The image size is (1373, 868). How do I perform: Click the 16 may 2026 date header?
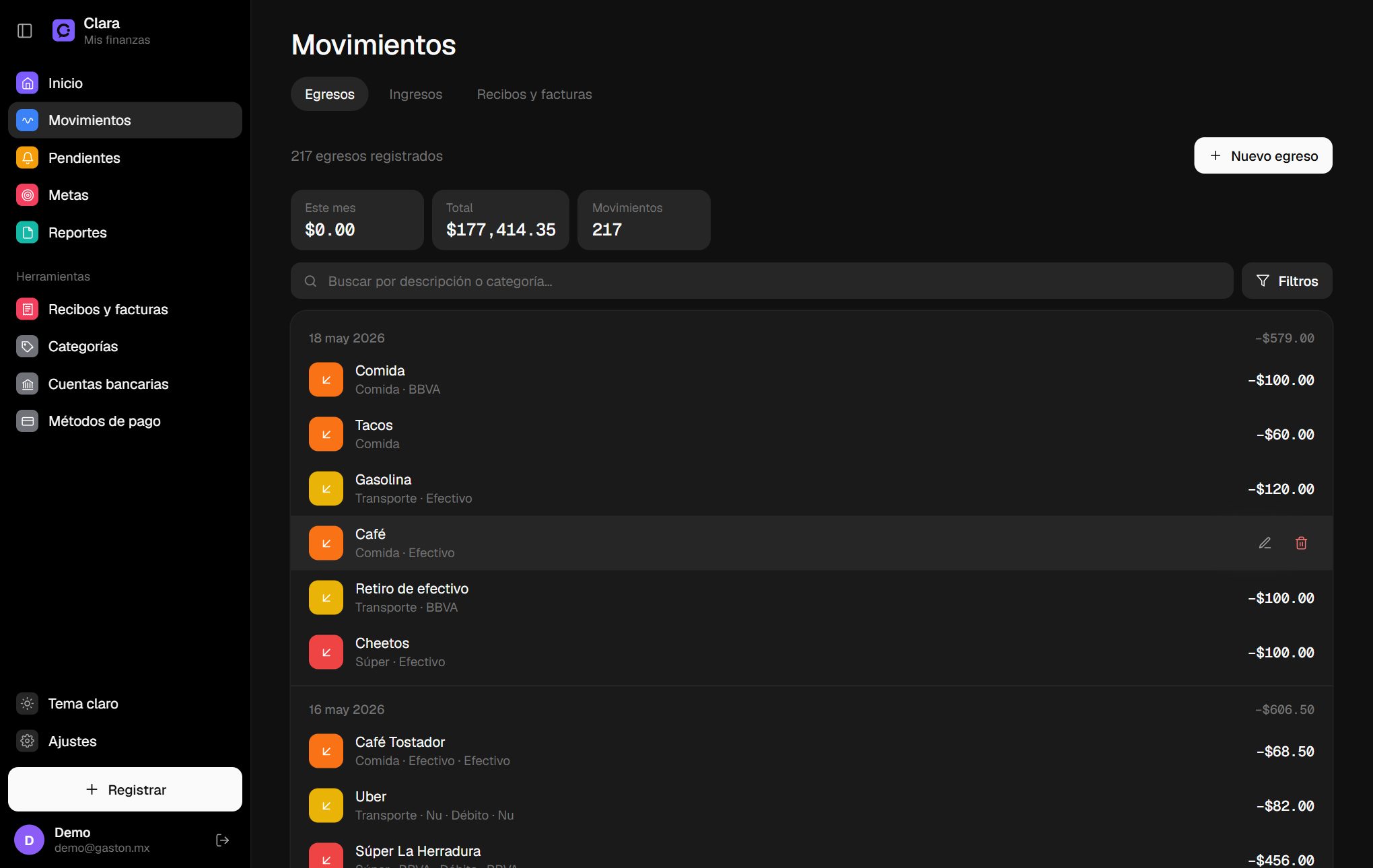pos(347,709)
